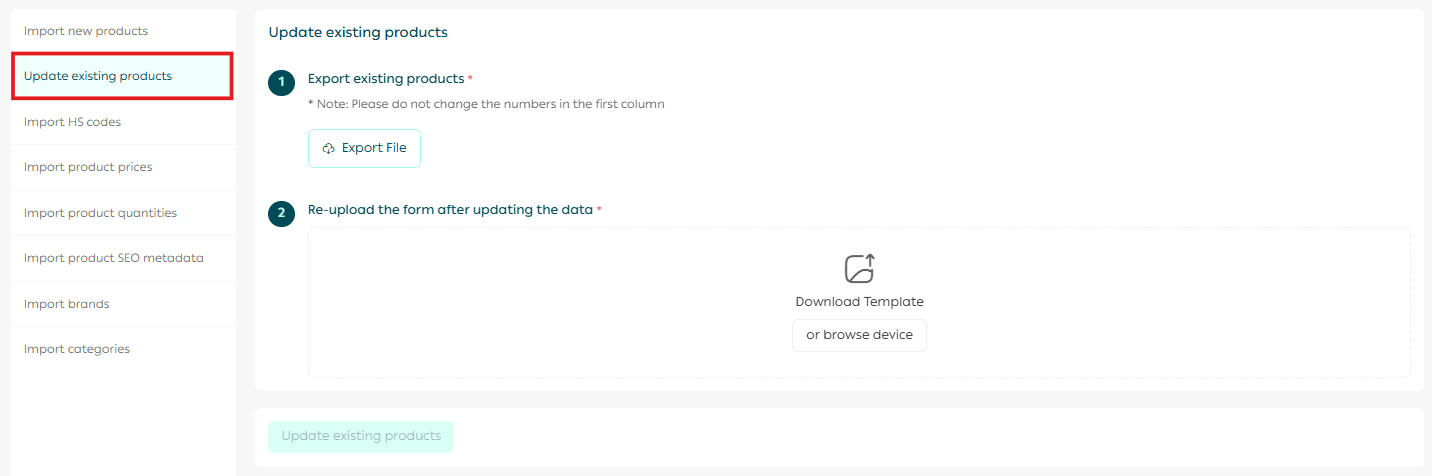Select Update existing products in sidebar
Image resolution: width=1432 pixels, height=476 pixels.
(x=98, y=76)
